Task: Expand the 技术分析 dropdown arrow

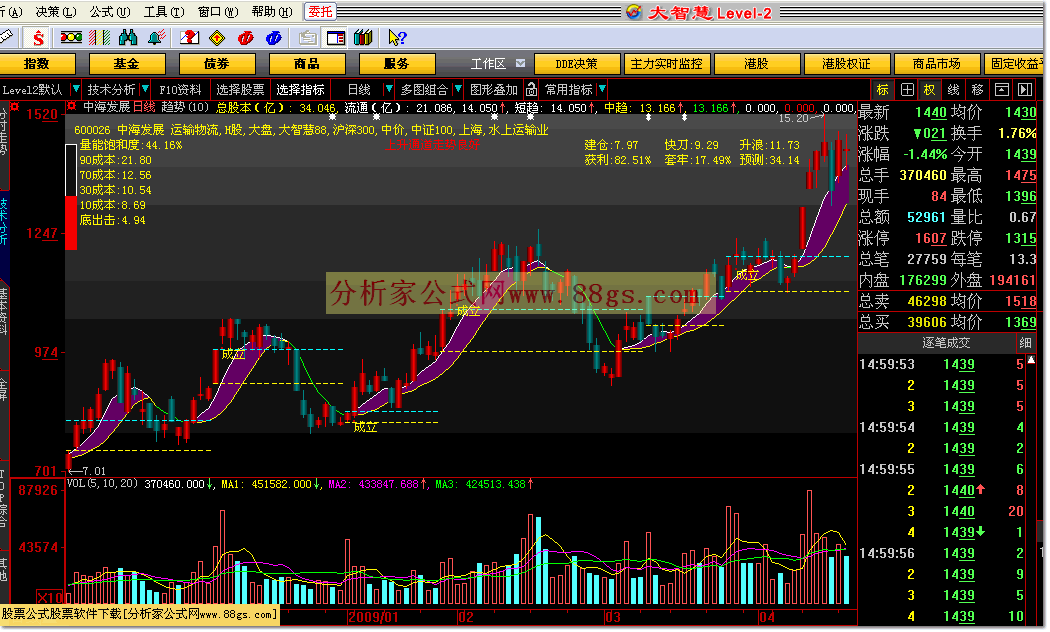Action: [x=145, y=89]
